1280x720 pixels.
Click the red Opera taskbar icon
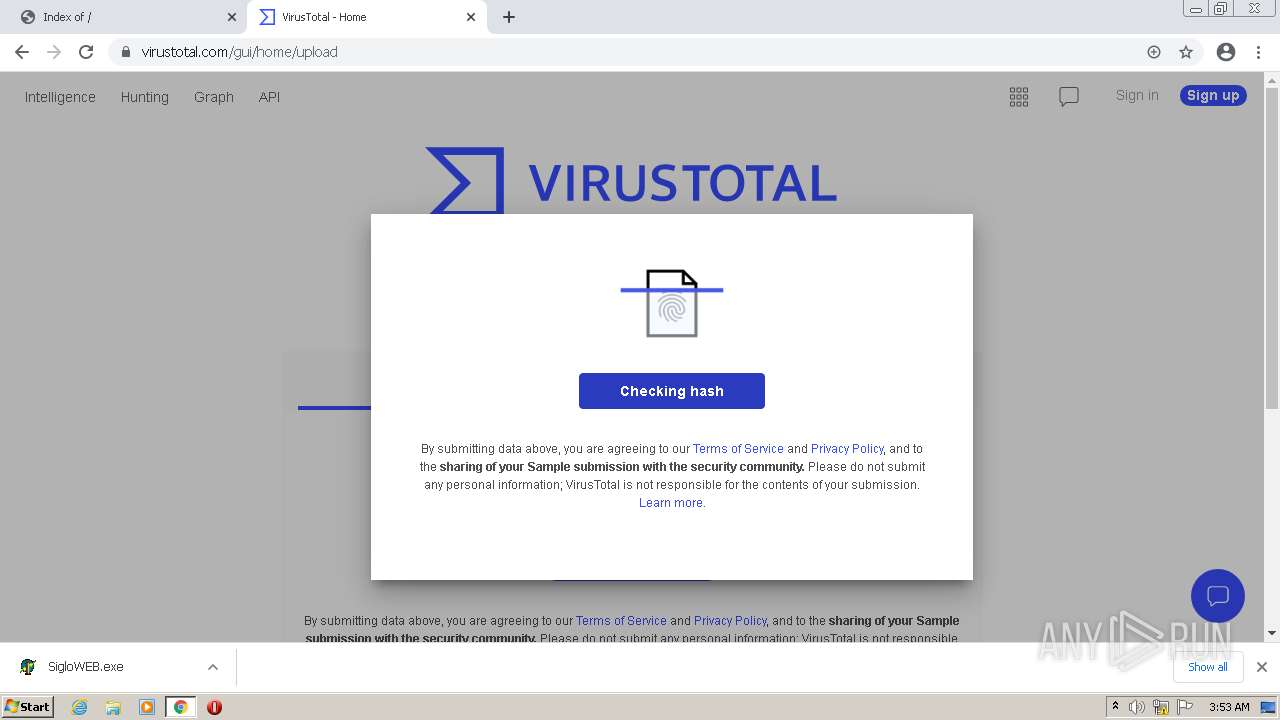214,707
